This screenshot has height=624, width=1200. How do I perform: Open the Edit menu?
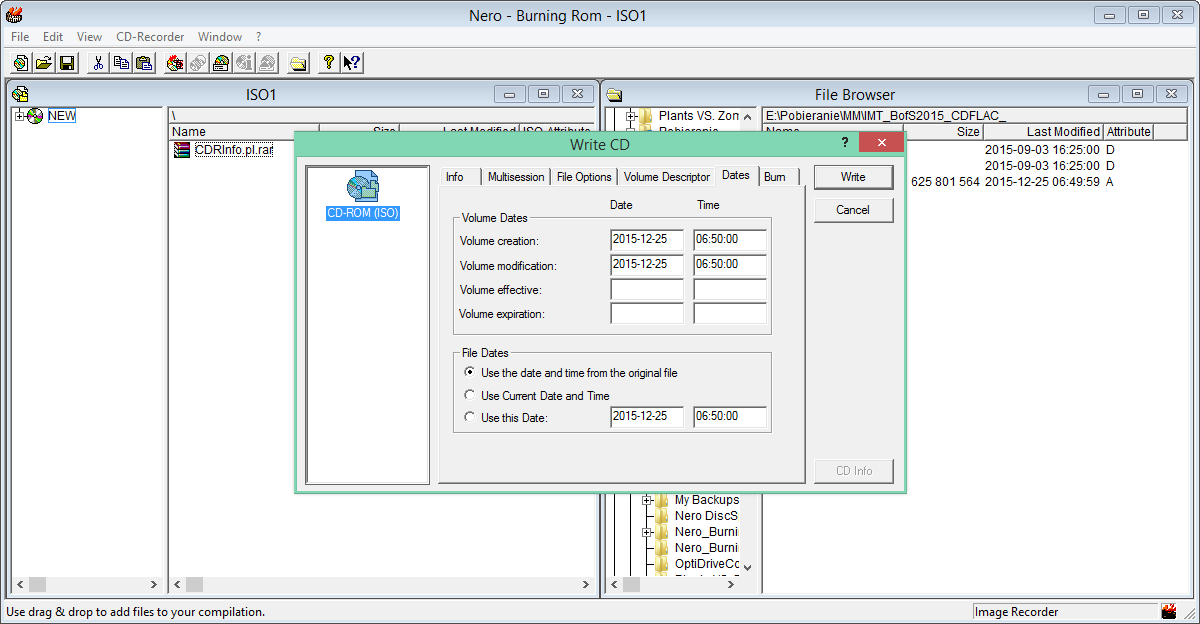point(53,37)
